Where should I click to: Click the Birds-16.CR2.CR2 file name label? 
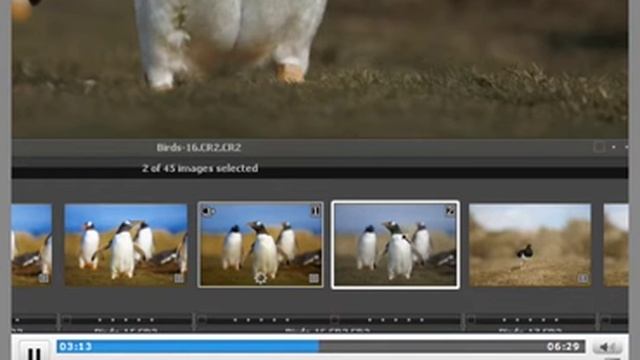click(x=199, y=148)
